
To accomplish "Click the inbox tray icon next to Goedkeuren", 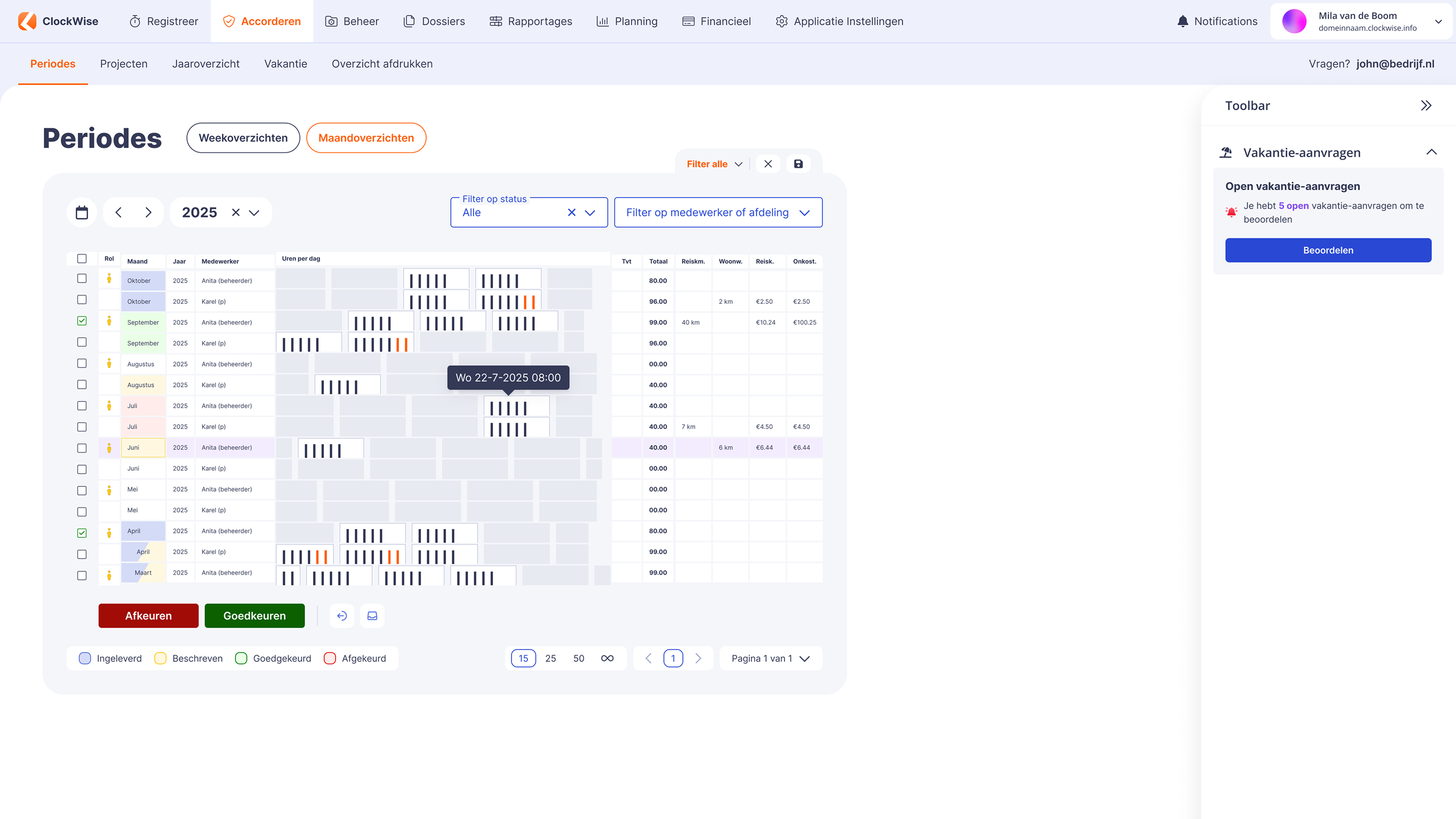I will tap(373, 616).
